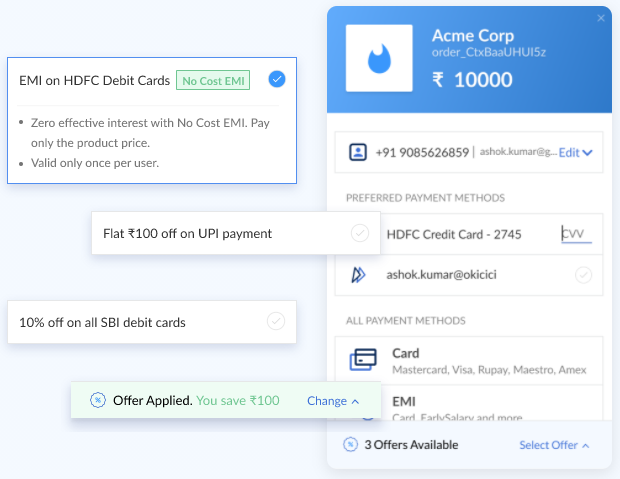Click the Acme Corp flame logo
The height and width of the screenshot is (479, 620).
[x=379, y=58]
